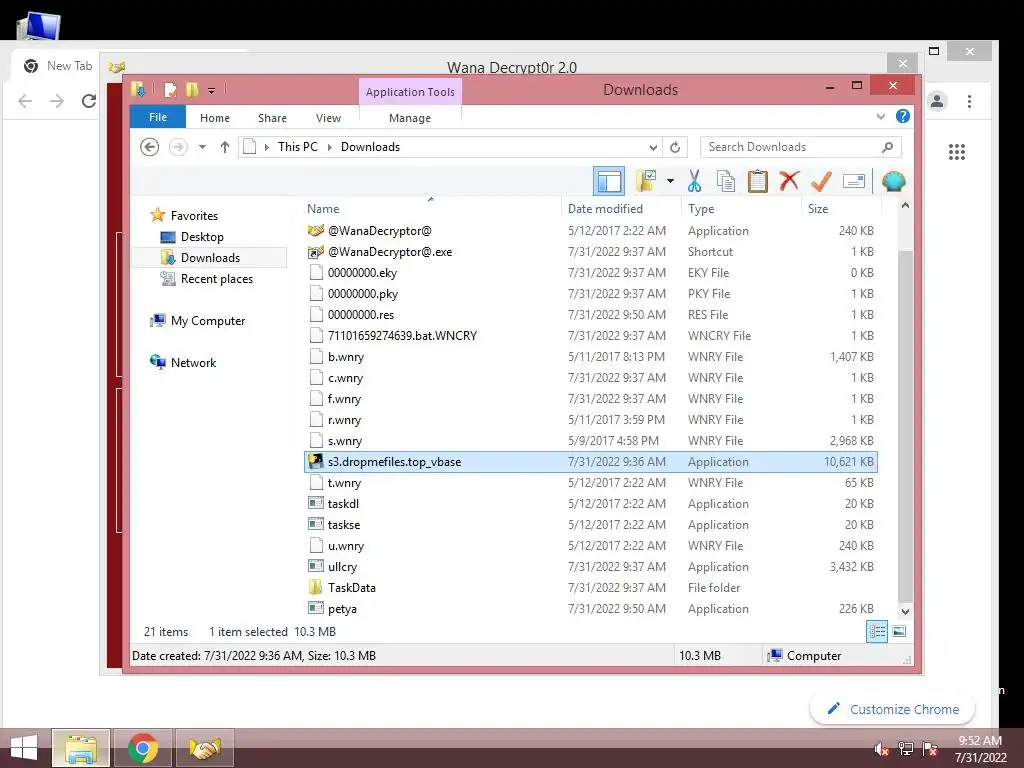This screenshot has width=1024, height=768.
Task: Paste using the clipboard icon
Action: [758, 181]
